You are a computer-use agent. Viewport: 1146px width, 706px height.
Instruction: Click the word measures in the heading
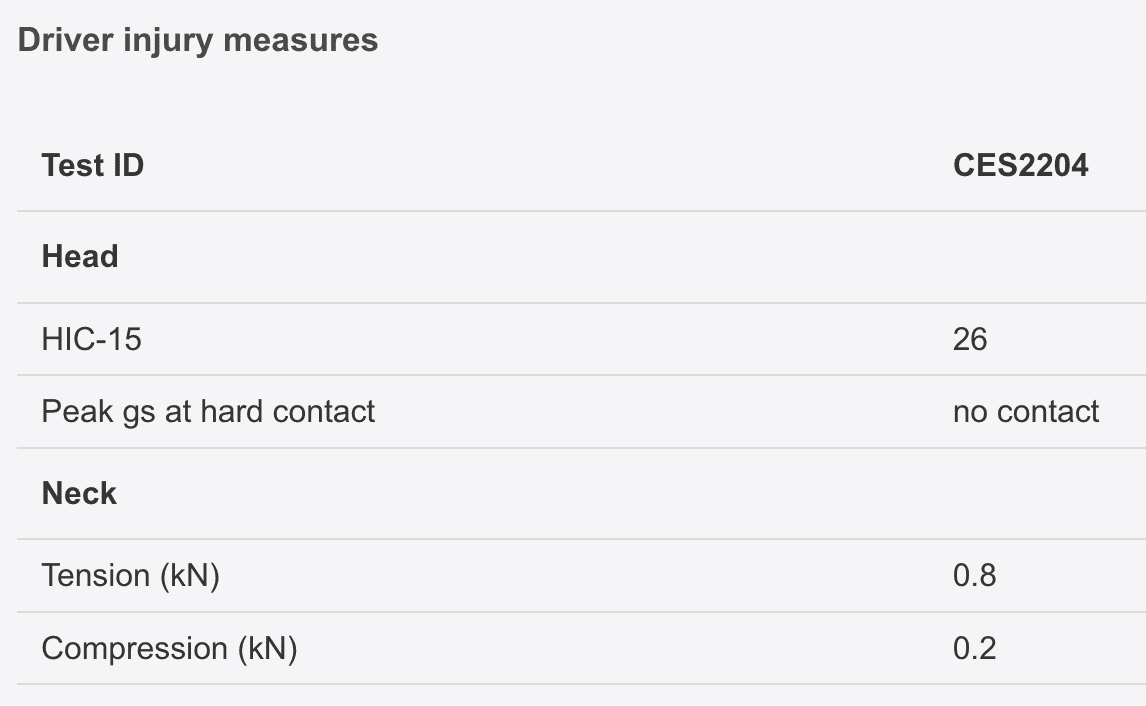300,40
